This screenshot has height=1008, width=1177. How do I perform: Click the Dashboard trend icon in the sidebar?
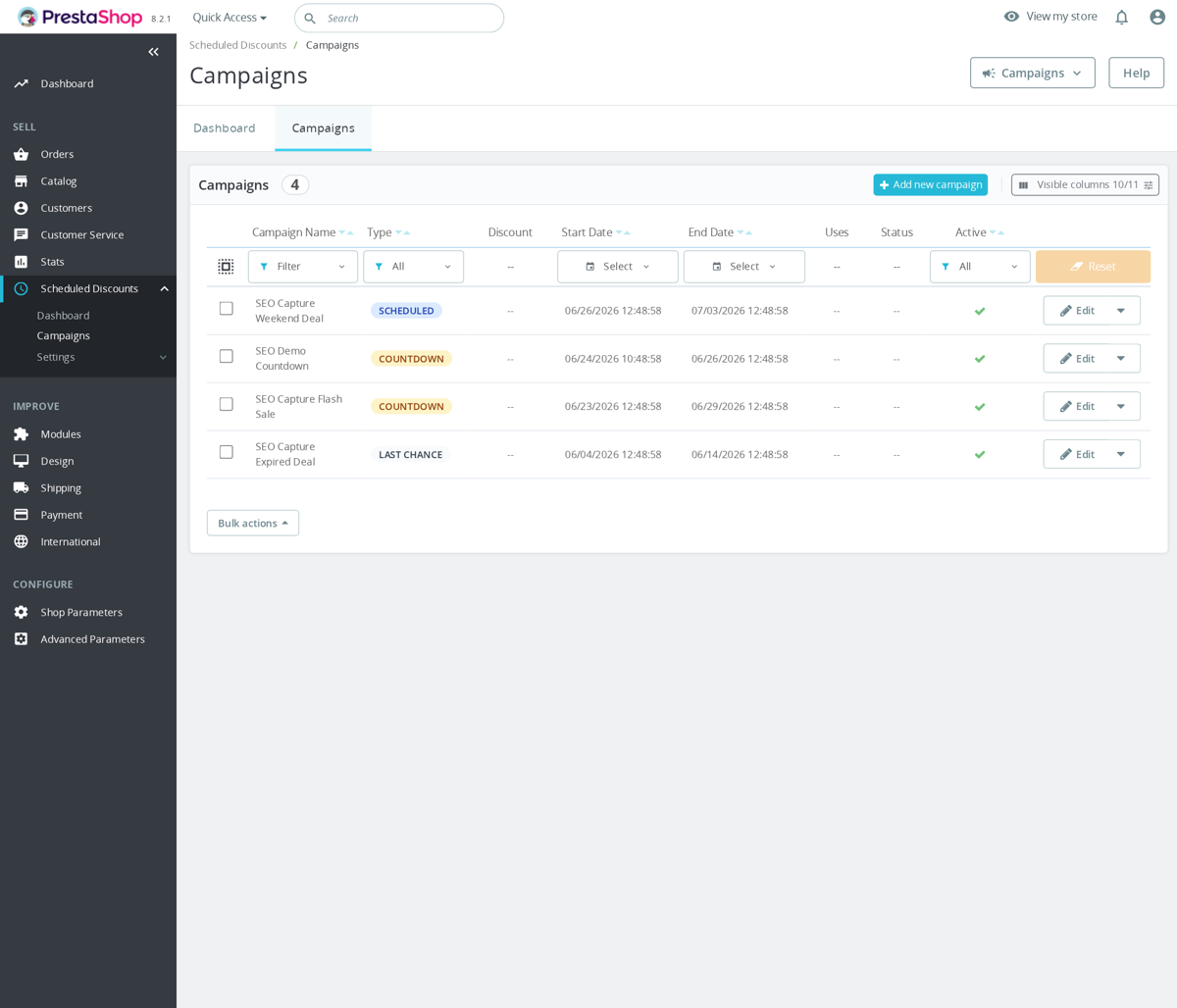point(21,84)
